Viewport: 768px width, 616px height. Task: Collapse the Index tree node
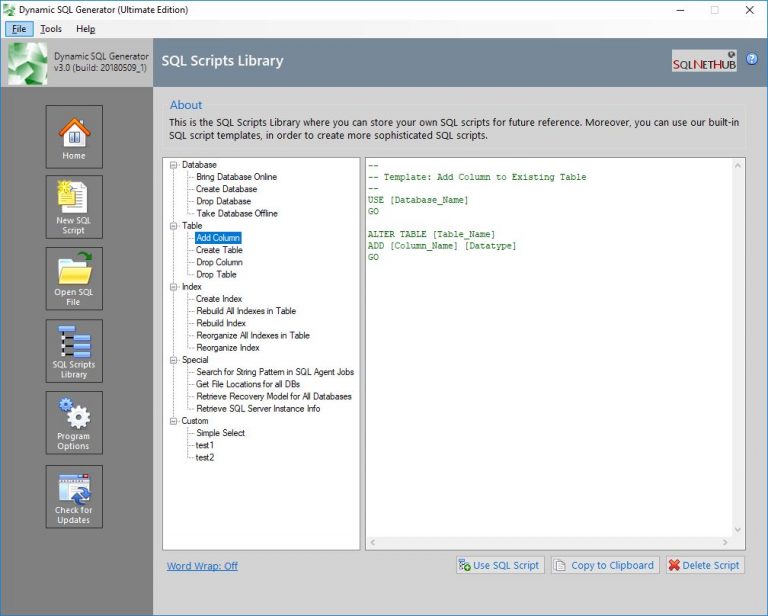[173, 287]
